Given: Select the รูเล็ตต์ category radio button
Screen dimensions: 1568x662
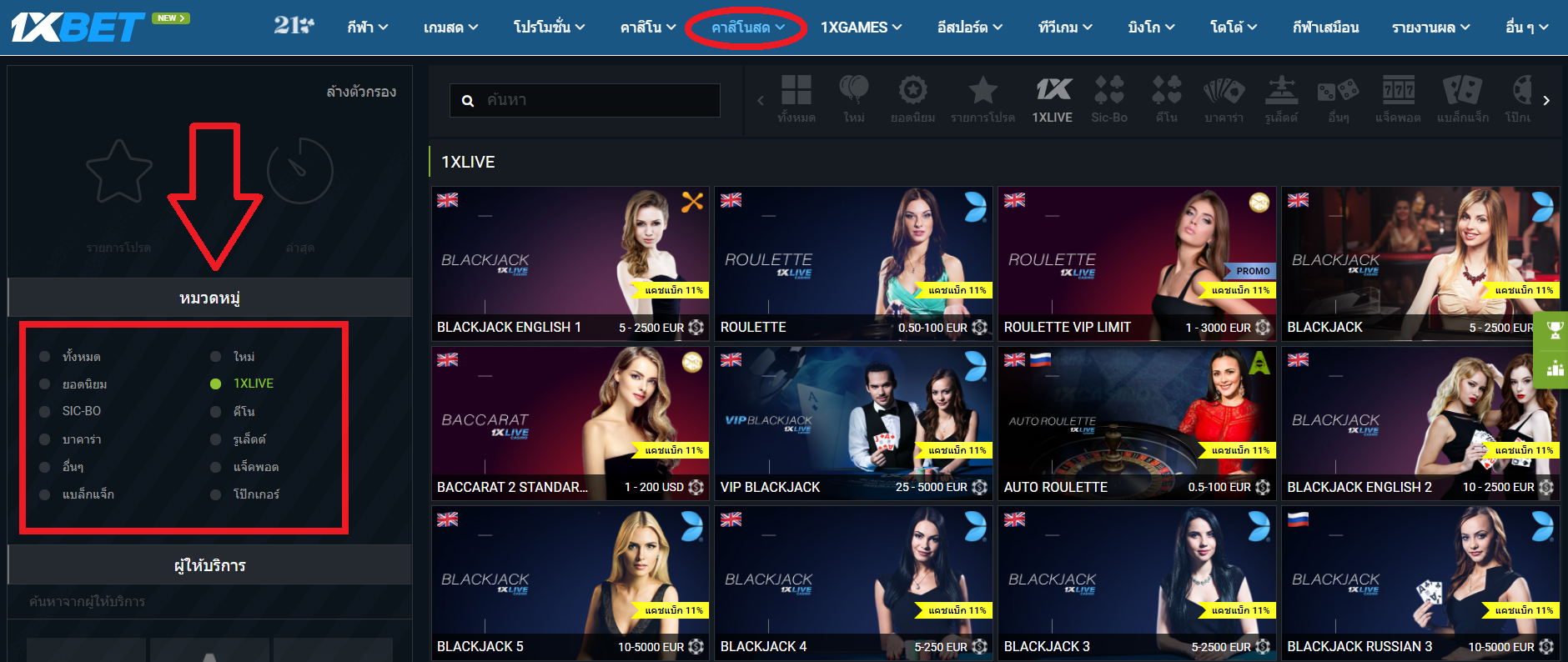Looking at the screenshot, I should pos(215,439).
